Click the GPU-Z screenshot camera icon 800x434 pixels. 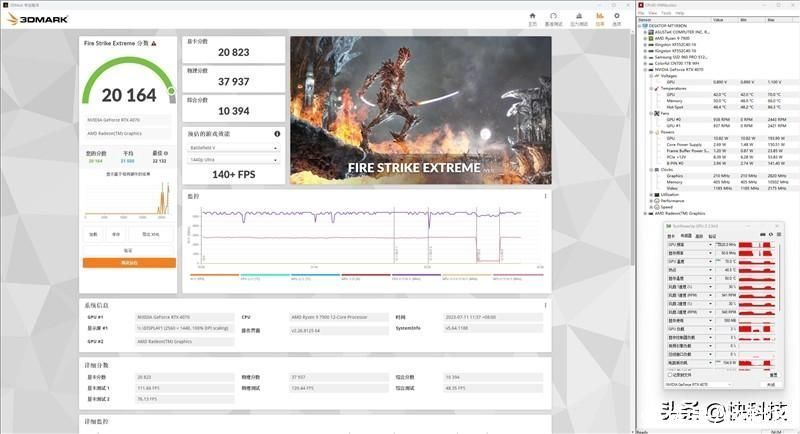(x=763, y=235)
